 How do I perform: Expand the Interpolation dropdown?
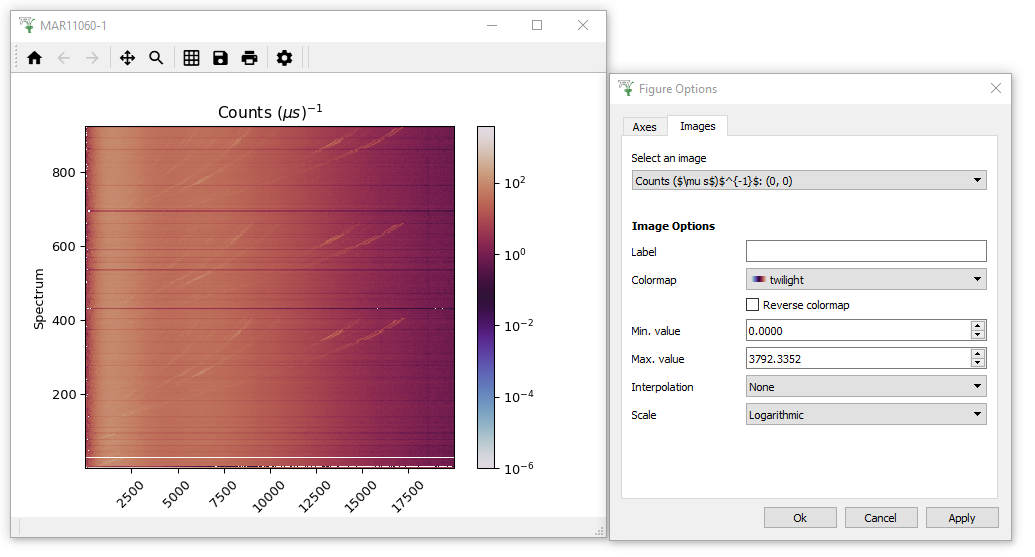865,387
